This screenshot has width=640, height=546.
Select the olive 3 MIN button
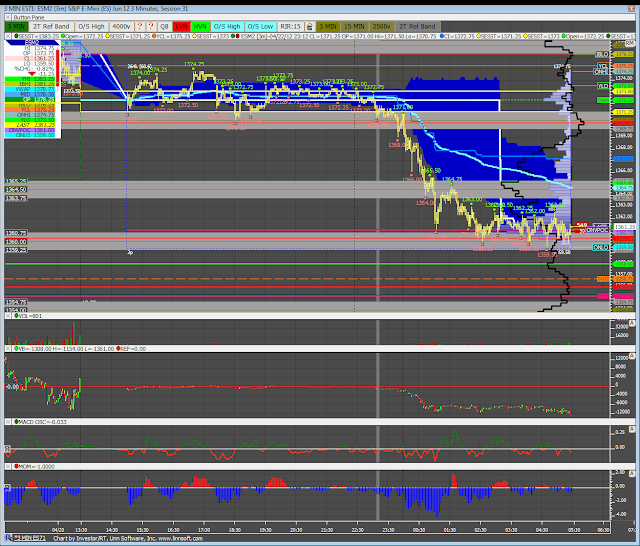coord(328,27)
